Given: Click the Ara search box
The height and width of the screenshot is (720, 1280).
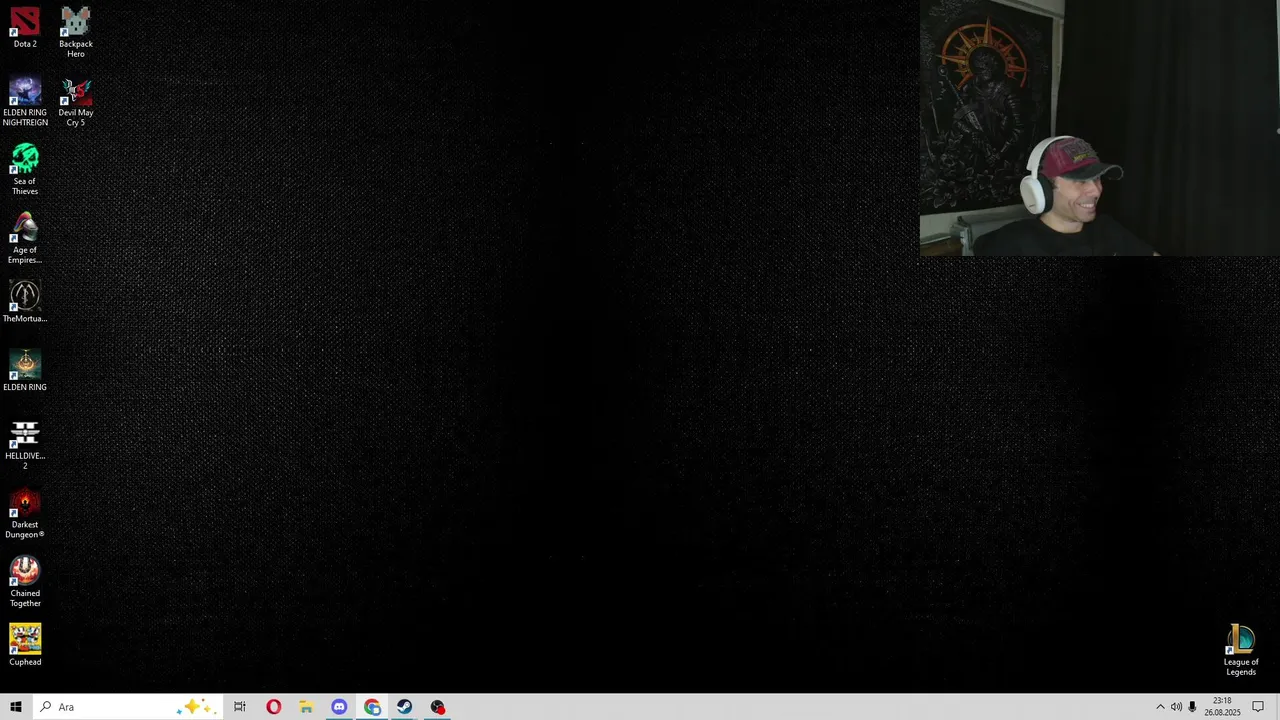Looking at the screenshot, I should pyautogui.click(x=126, y=707).
